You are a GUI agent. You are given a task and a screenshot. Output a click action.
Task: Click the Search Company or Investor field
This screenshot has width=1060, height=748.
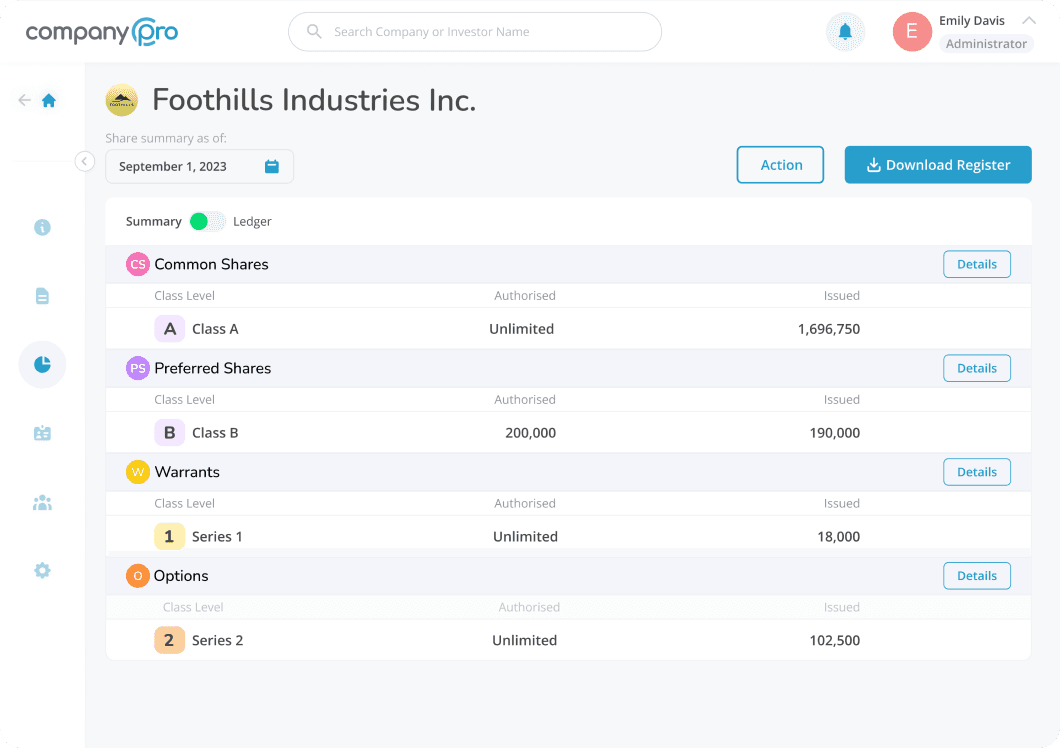click(x=475, y=32)
